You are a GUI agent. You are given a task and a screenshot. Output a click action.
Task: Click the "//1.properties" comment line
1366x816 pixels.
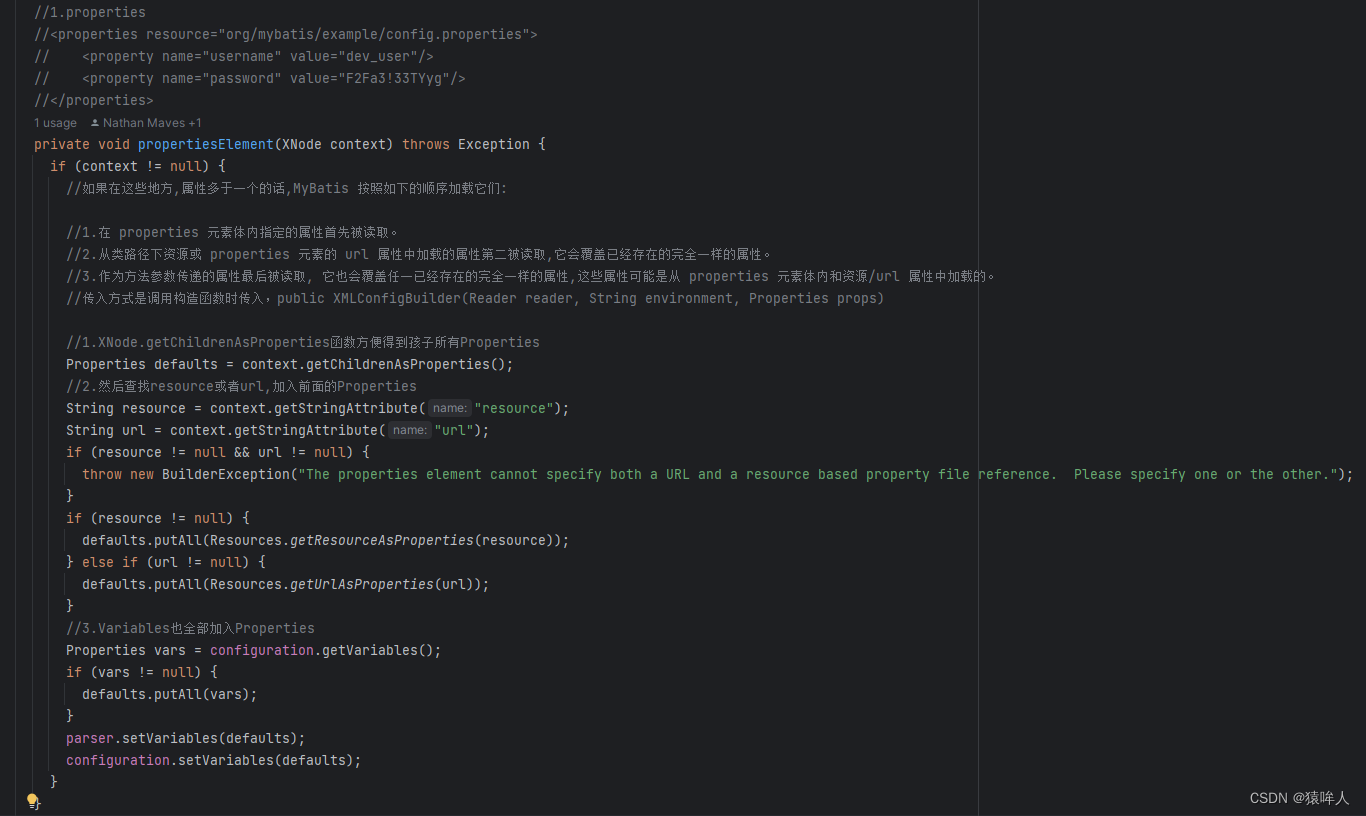click(90, 12)
